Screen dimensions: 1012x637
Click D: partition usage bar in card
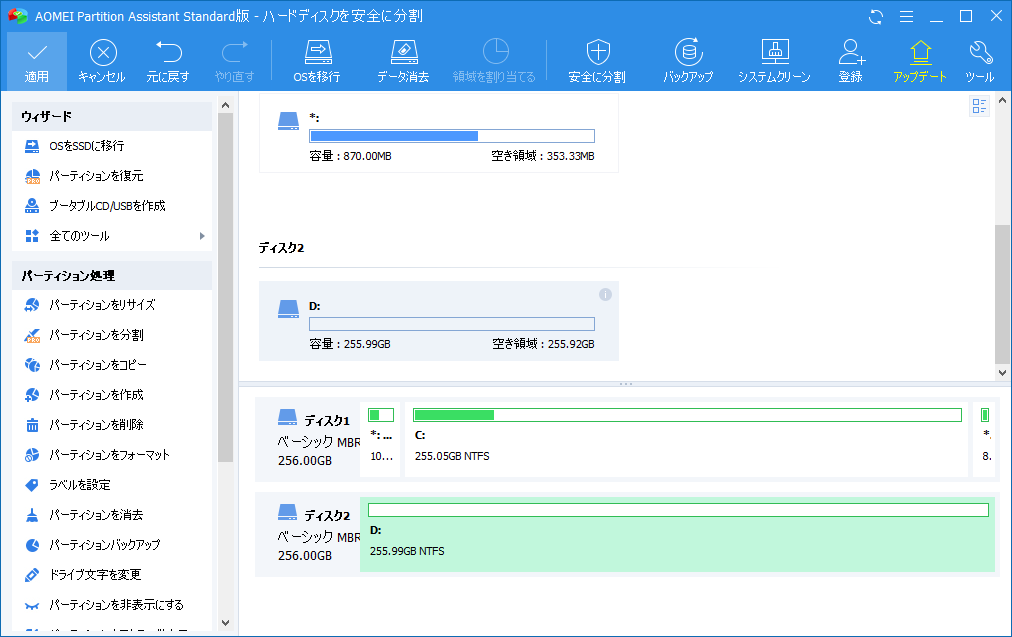pyautogui.click(x=452, y=324)
